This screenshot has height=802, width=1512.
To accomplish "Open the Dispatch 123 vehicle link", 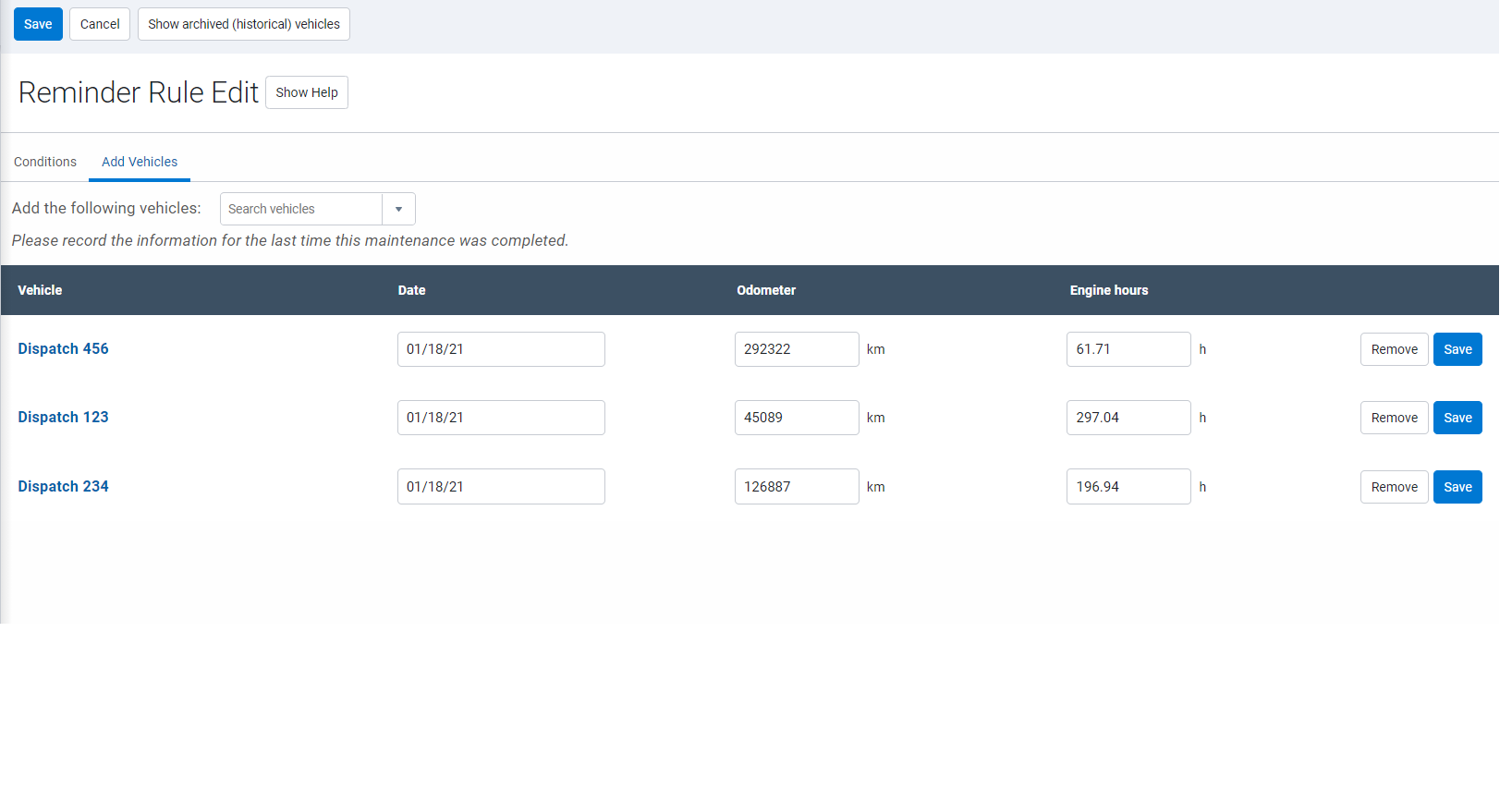I will 63,417.
